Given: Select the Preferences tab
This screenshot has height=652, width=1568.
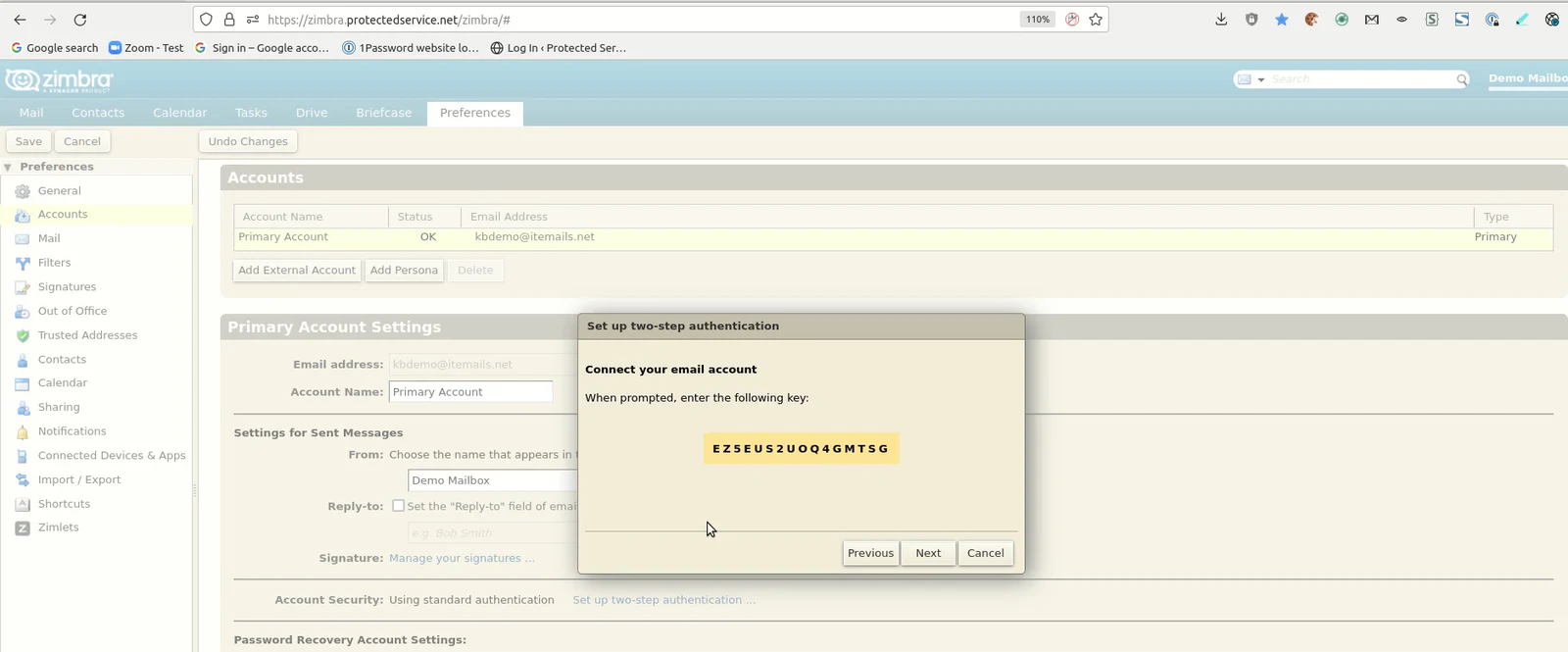Looking at the screenshot, I should click(x=475, y=113).
